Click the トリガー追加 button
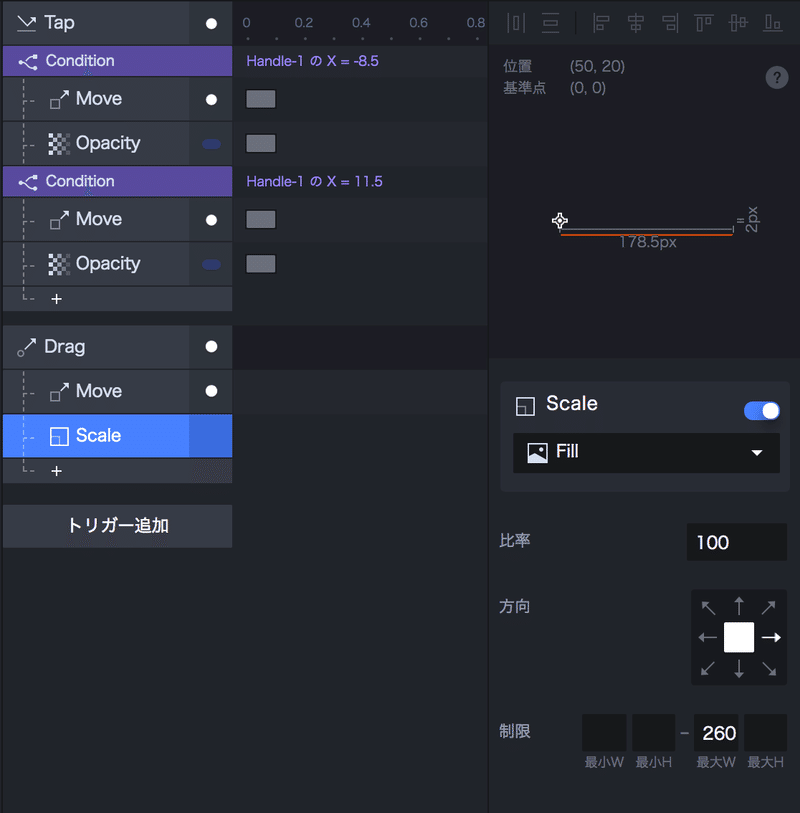The width and height of the screenshot is (800, 813). coord(117,526)
